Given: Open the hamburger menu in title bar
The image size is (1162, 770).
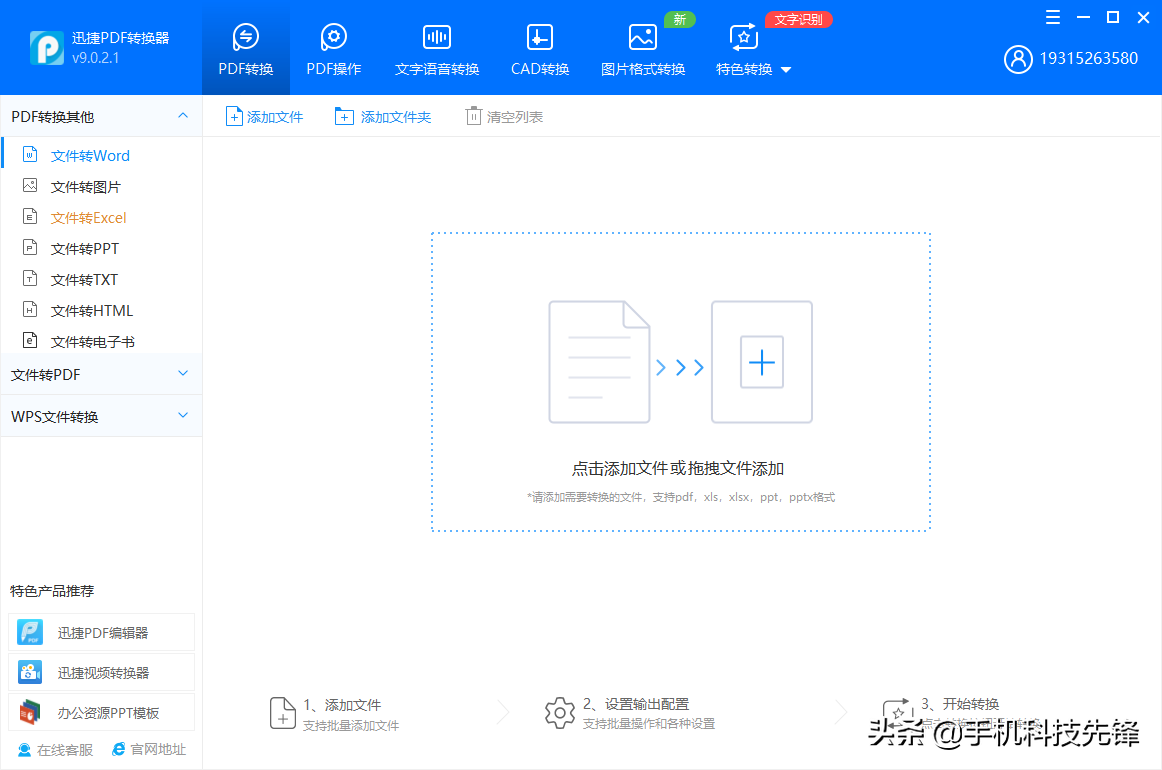Looking at the screenshot, I should click(1052, 17).
